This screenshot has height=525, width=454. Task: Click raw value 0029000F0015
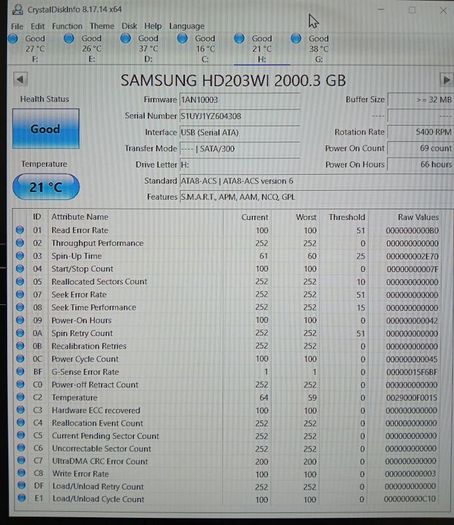[412, 398]
